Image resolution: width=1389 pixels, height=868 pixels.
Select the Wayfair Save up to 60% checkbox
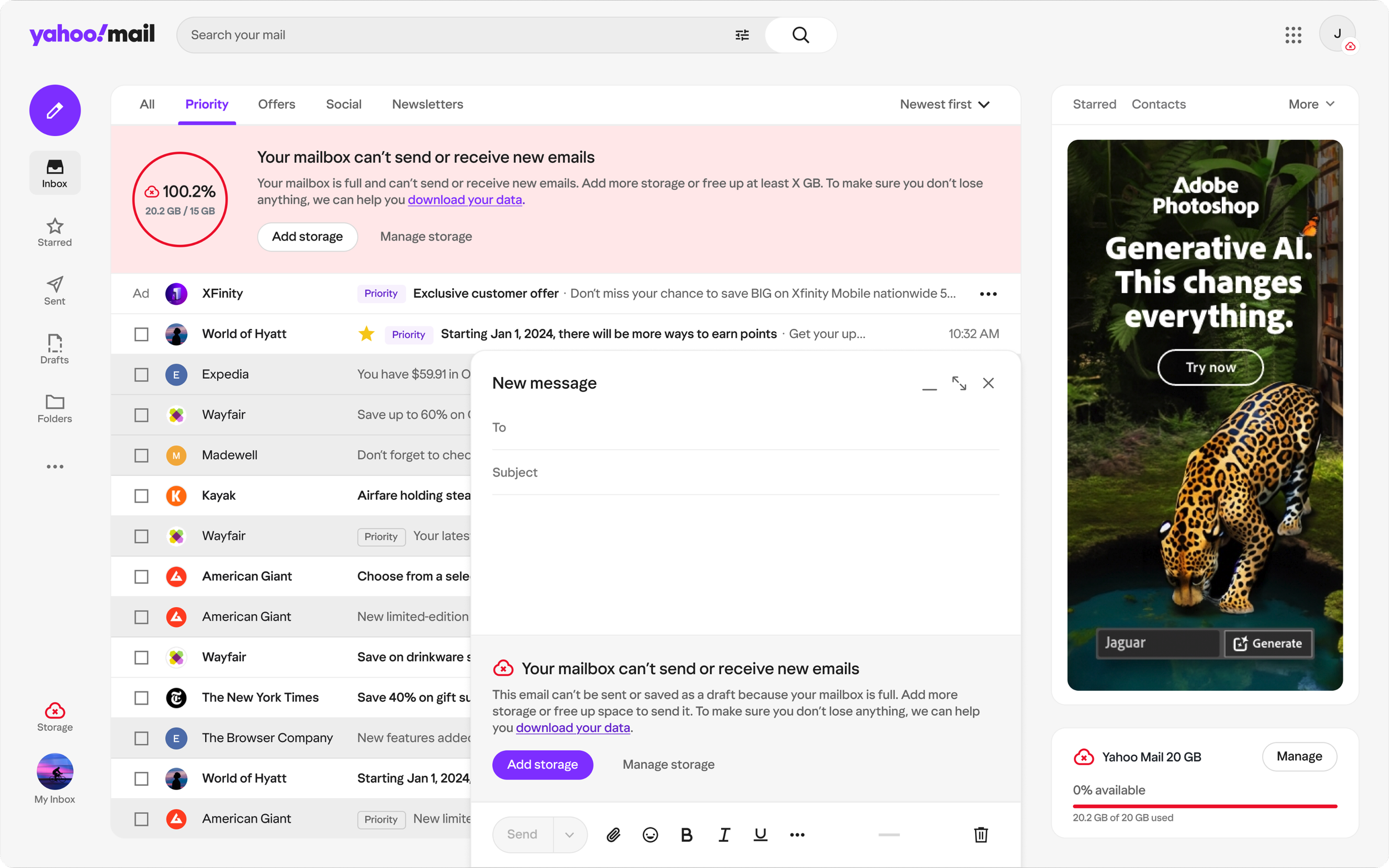pos(141,415)
